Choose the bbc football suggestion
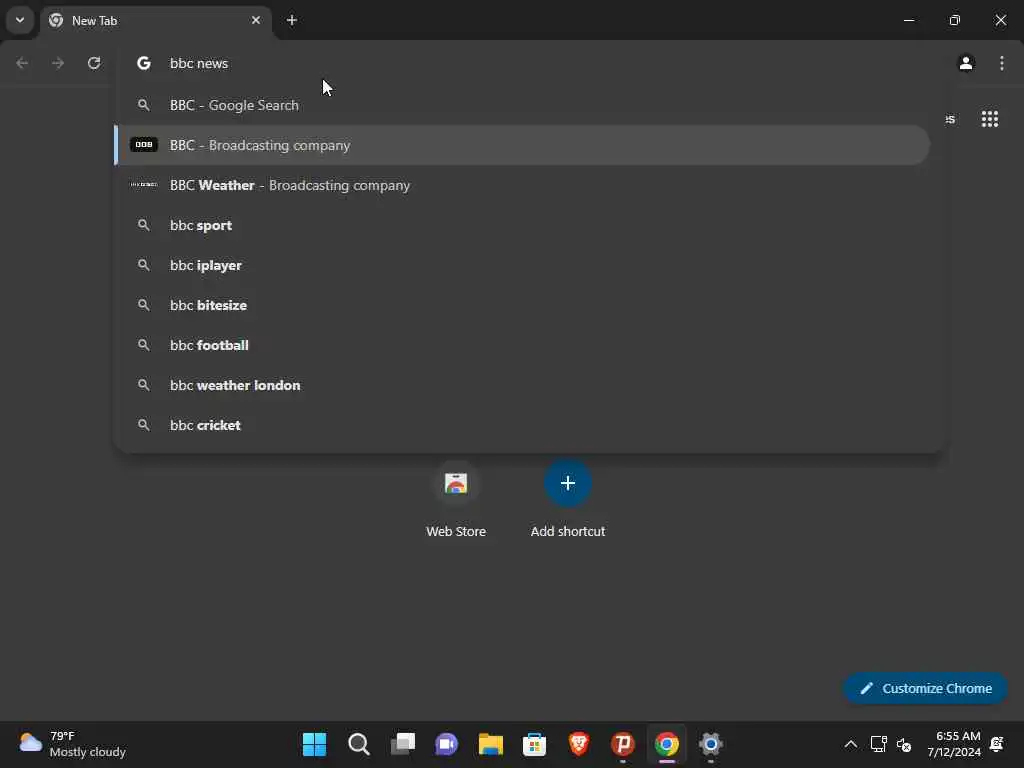 [522, 345]
